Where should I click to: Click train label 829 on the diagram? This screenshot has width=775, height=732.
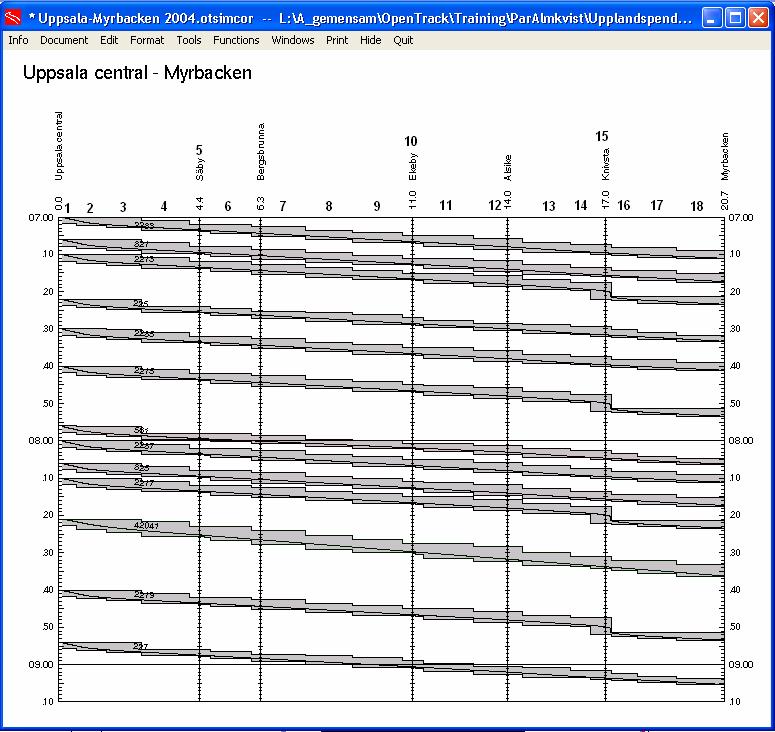(x=142, y=468)
